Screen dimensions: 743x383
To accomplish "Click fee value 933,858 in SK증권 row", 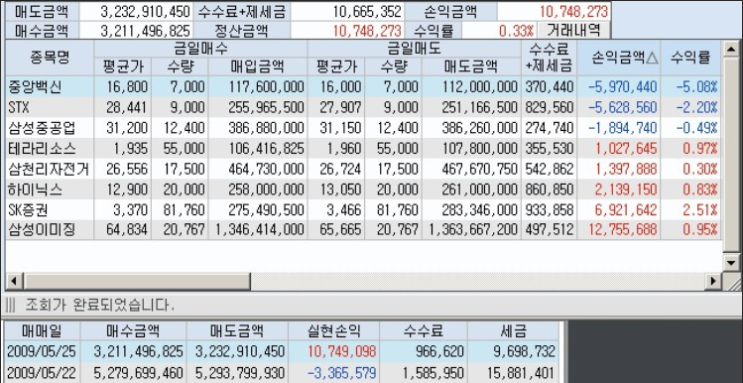I will tap(549, 210).
